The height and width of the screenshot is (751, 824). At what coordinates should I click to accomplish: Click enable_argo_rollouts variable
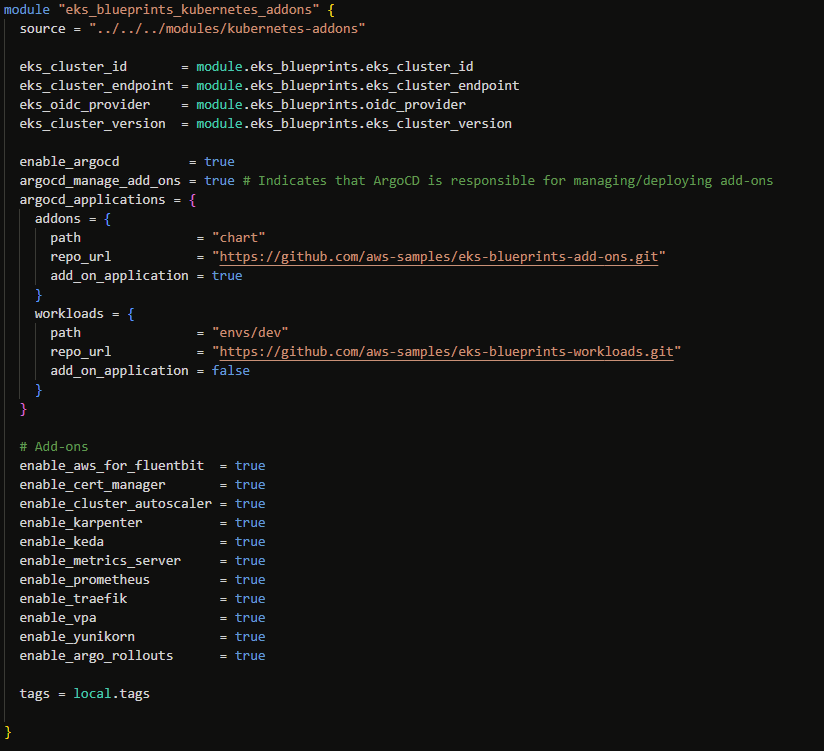[96, 655]
